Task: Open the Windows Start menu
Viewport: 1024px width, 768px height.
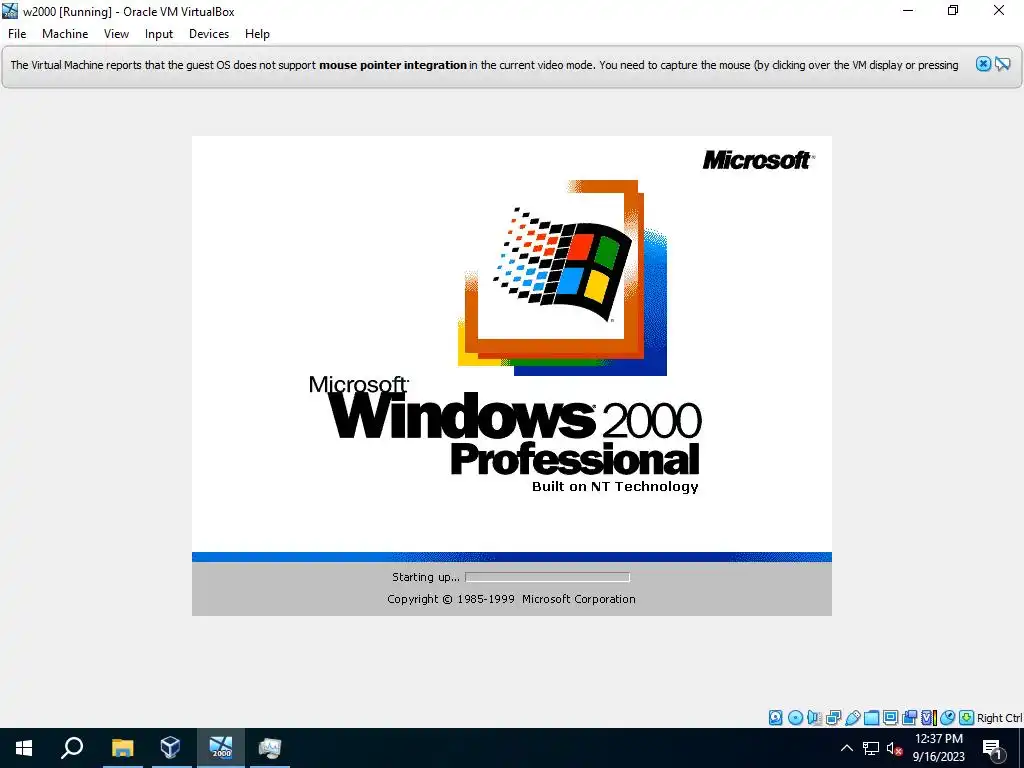Action: [24, 748]
